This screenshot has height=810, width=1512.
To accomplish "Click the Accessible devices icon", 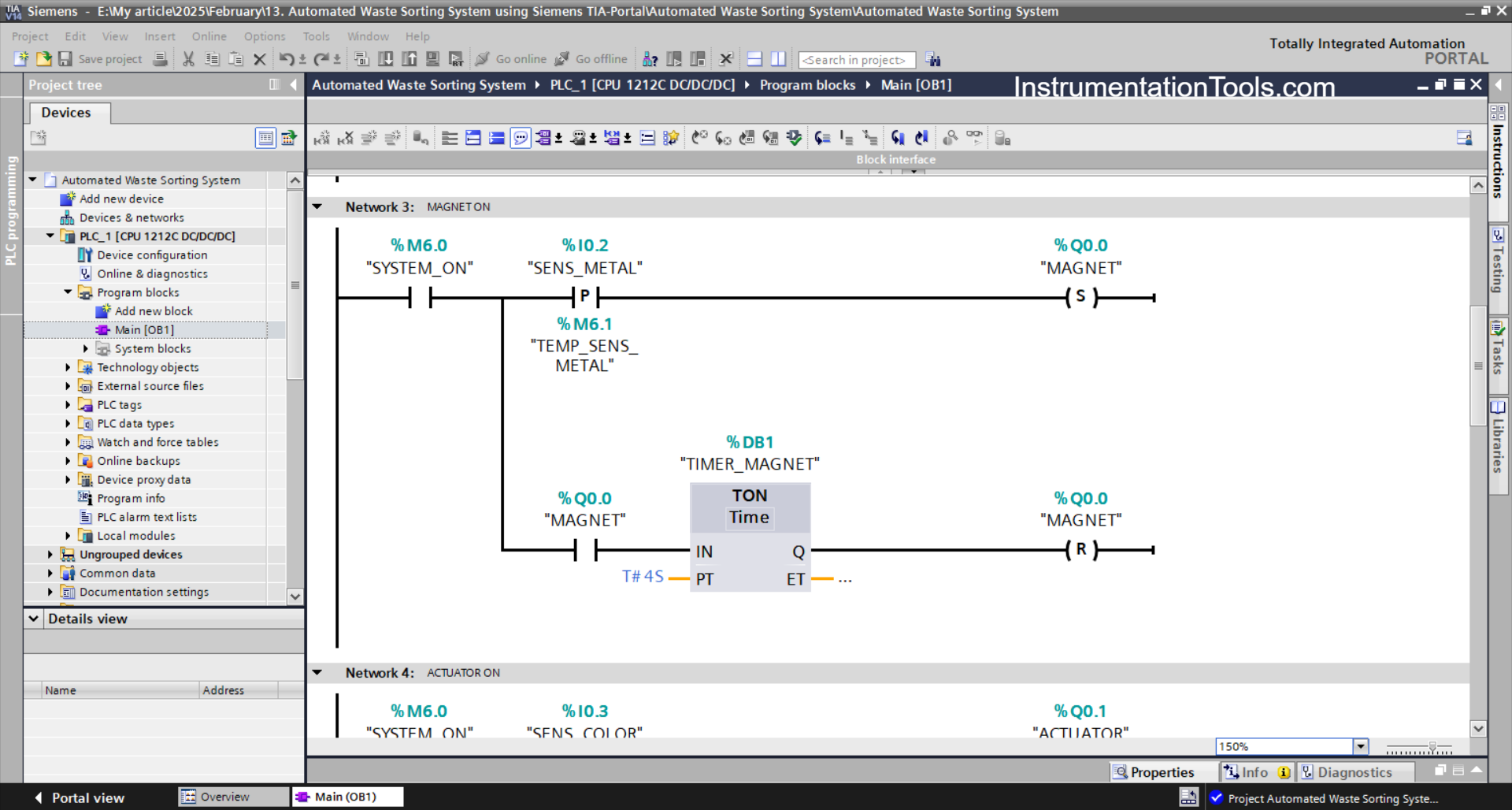I will point(650,59).
